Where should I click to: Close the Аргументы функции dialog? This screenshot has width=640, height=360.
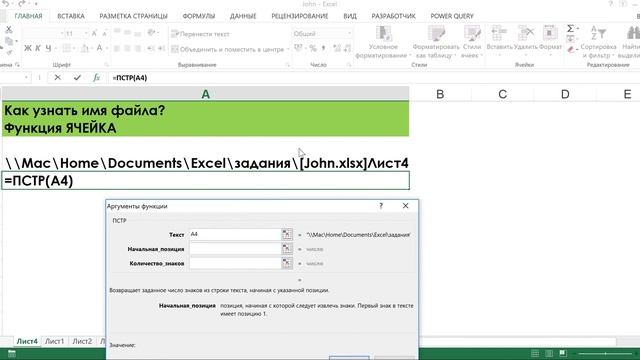point(405,206)
